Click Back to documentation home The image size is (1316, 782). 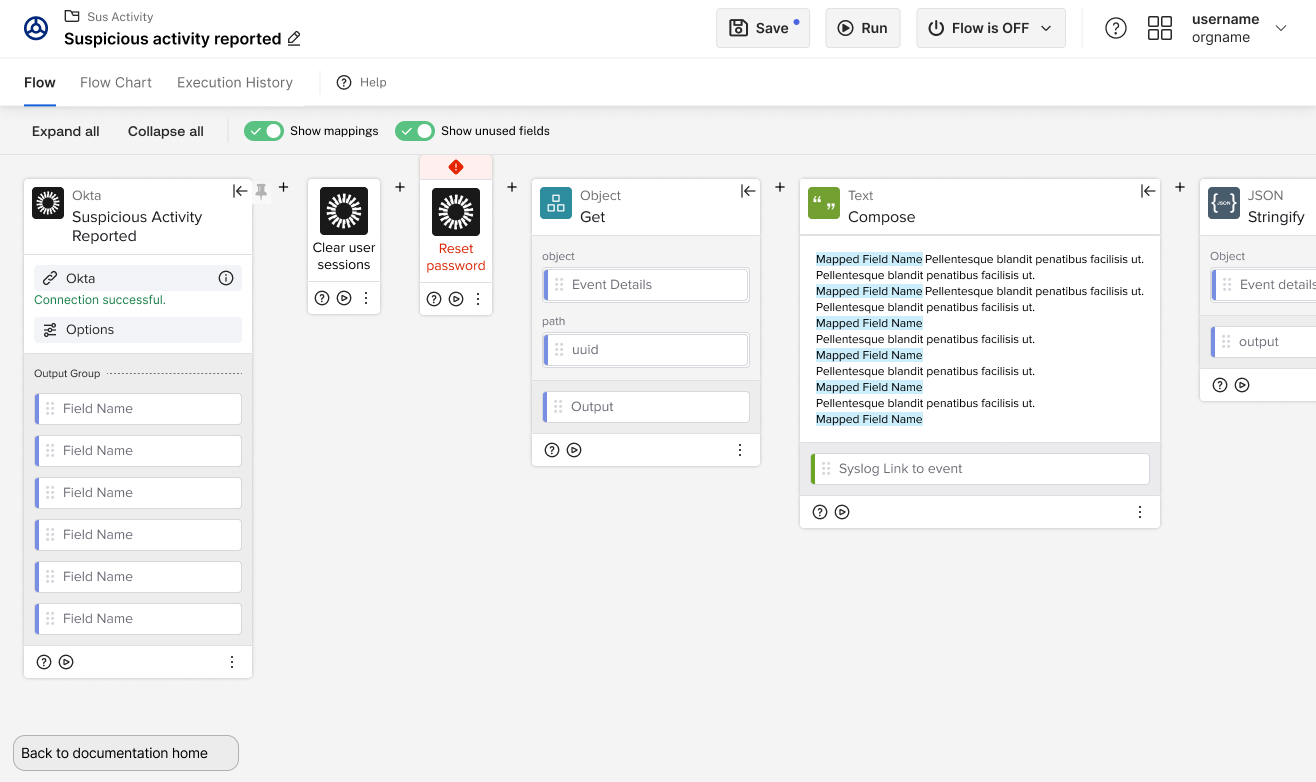click(126, 753)
